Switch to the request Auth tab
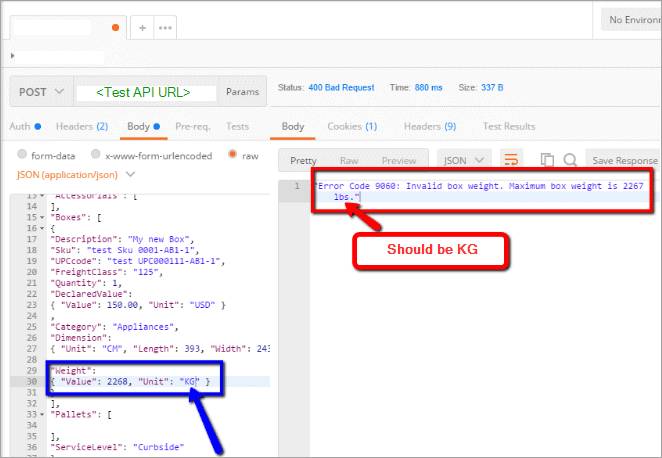The width and height of the screenshot is (662, 458). pyautogui.click(x=25, y=126)
